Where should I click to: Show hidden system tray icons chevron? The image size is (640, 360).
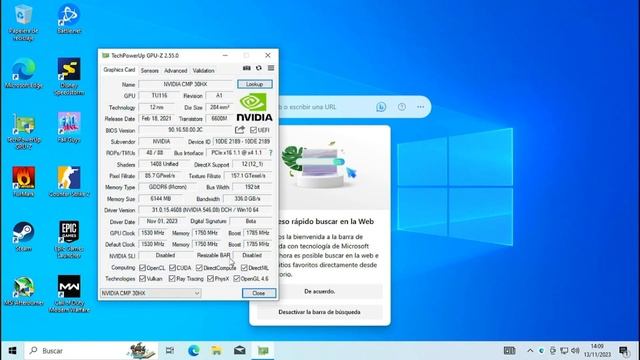click(x=530, y=351)
